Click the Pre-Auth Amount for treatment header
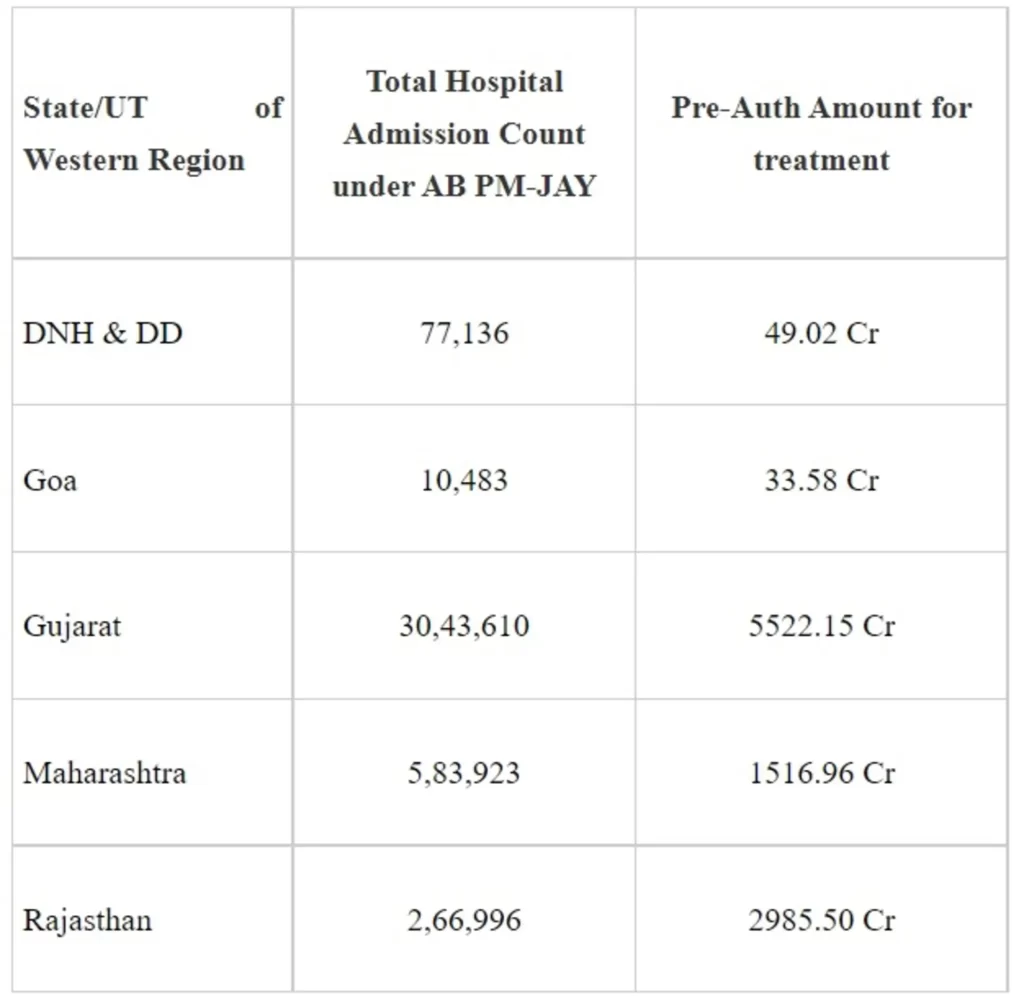 (x=821, y=133)
